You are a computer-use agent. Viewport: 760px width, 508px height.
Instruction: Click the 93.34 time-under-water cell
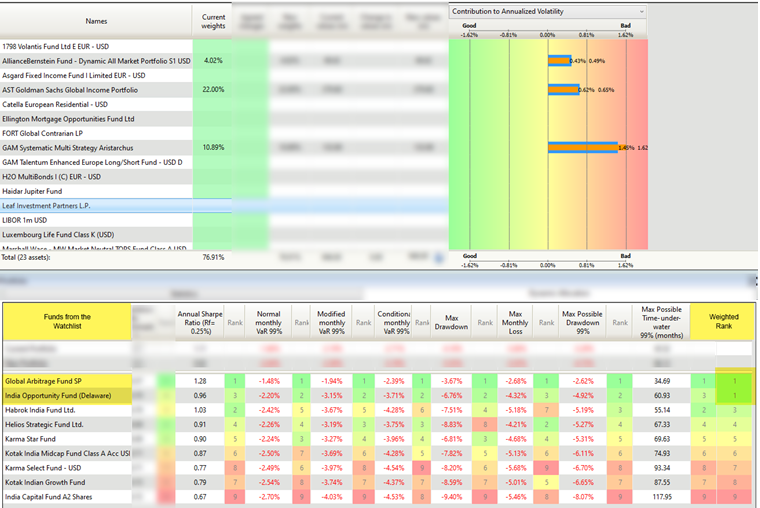[x=662, y=468]
